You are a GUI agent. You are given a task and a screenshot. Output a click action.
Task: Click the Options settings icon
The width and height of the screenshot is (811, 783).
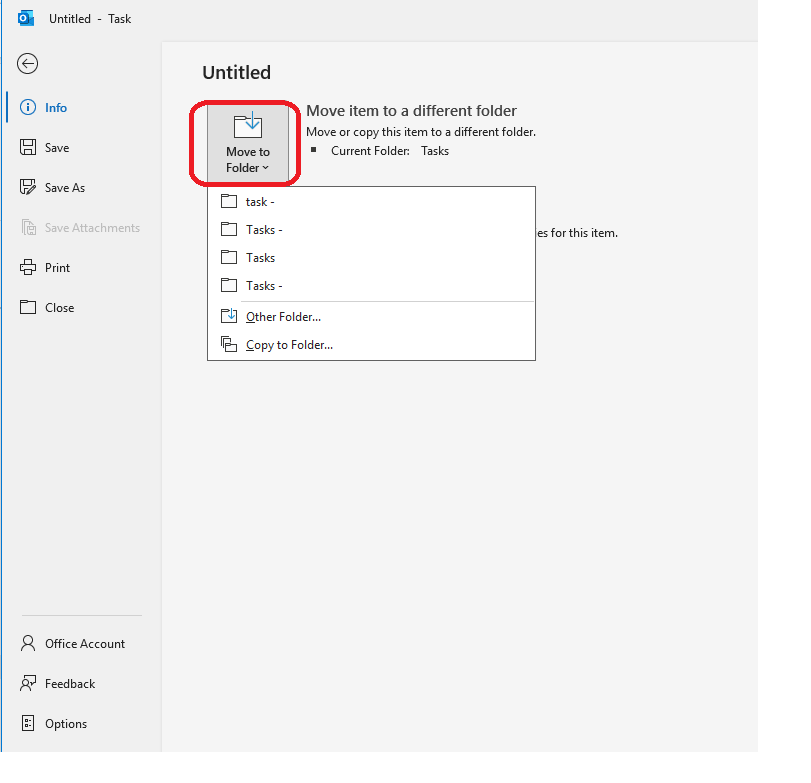(x=28, y=723)
